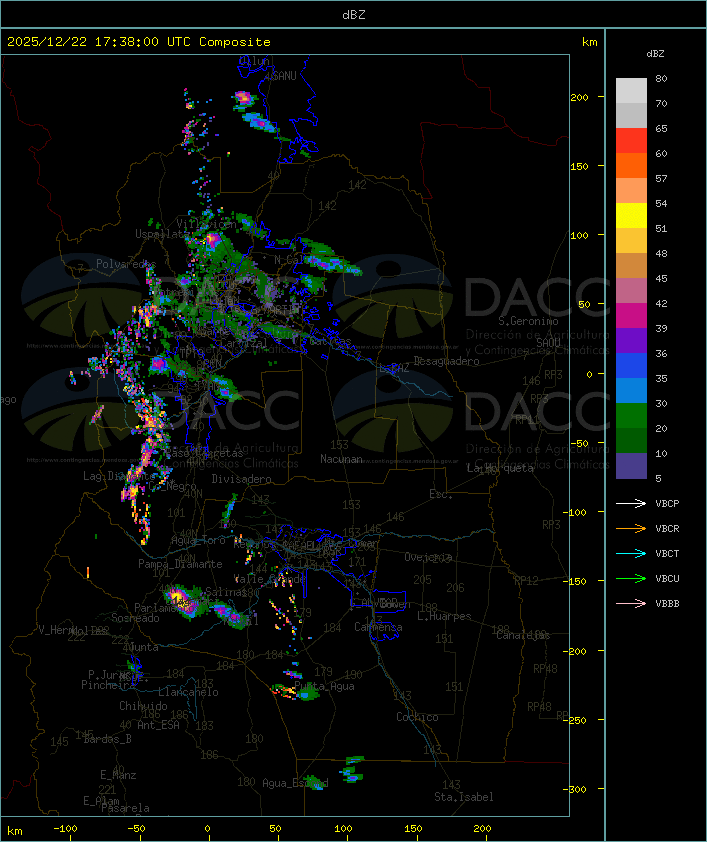The width and height of the screenshot is (707, 842).
Task: Select the magenta 39-42 dBZ swatch
Action: (631, 315)
